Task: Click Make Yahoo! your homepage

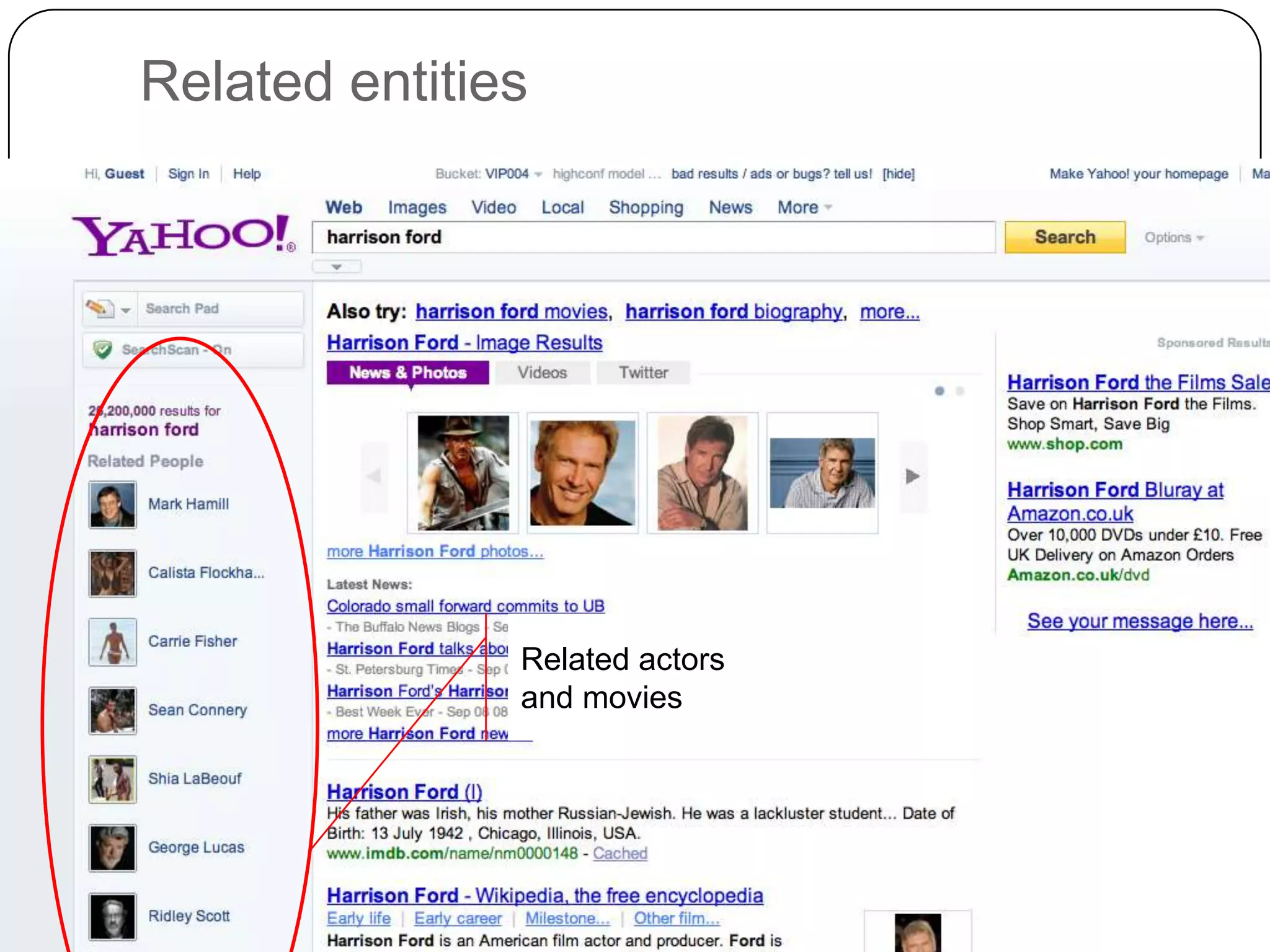Action: coord(1139,174)
